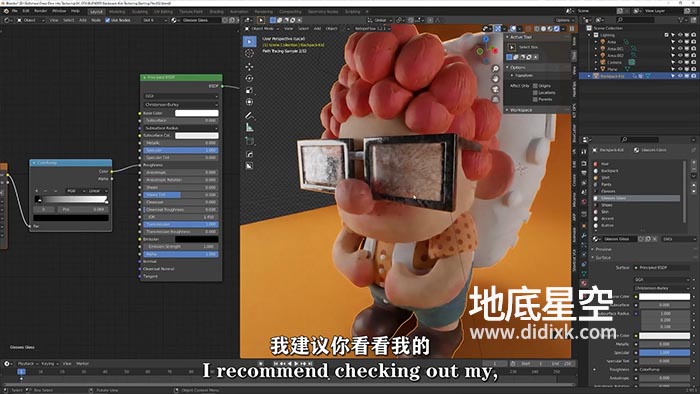Expand the Transform sub-panel in sidebar
The height and width of the screenshot is (394, 700).
point(522,75)
